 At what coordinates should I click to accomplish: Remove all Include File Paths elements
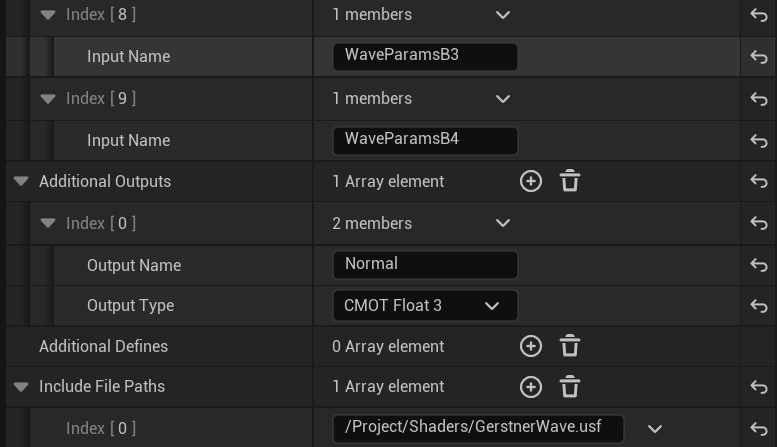pos(570,387)
